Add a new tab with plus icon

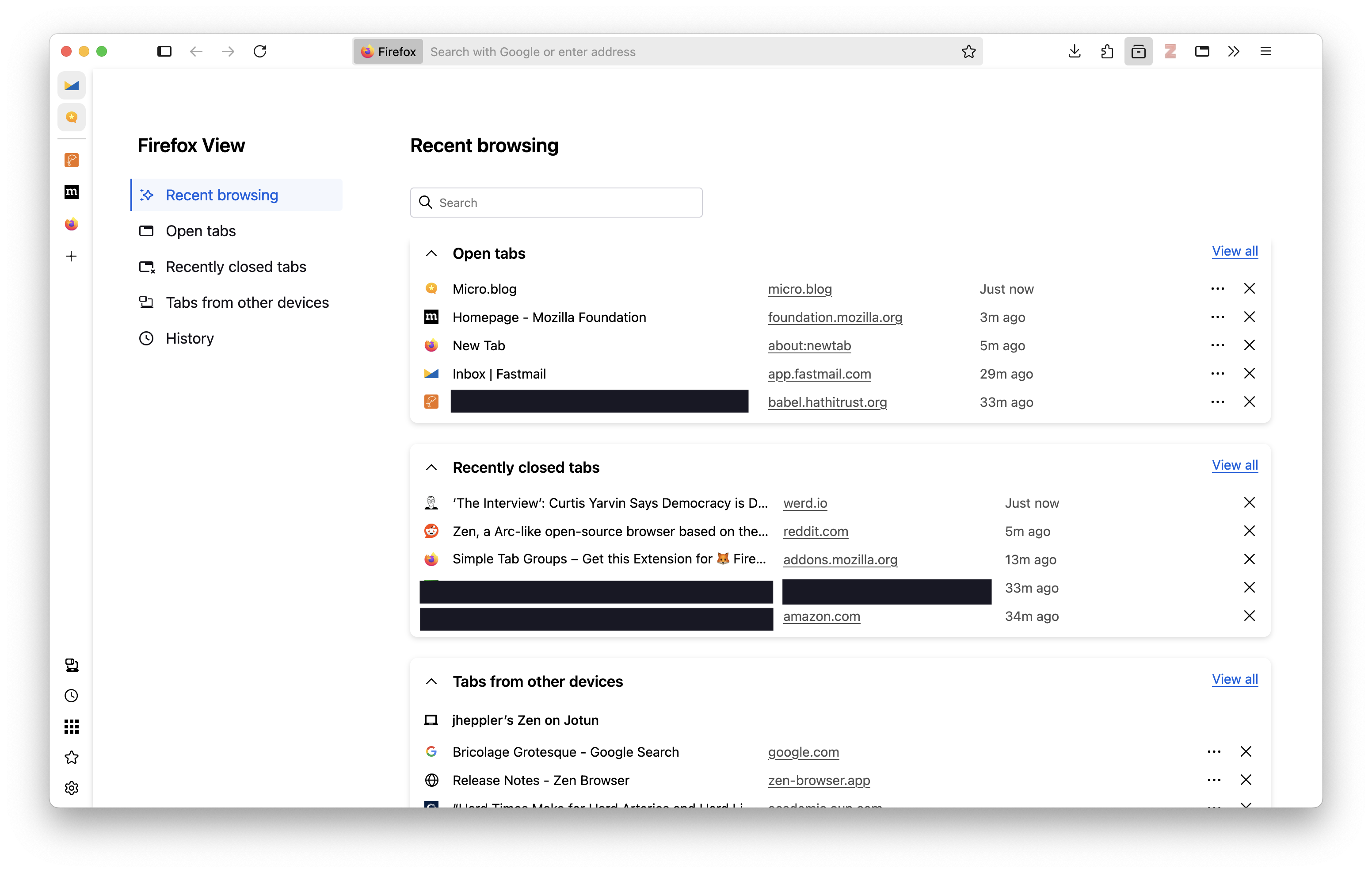pos(71,256)
